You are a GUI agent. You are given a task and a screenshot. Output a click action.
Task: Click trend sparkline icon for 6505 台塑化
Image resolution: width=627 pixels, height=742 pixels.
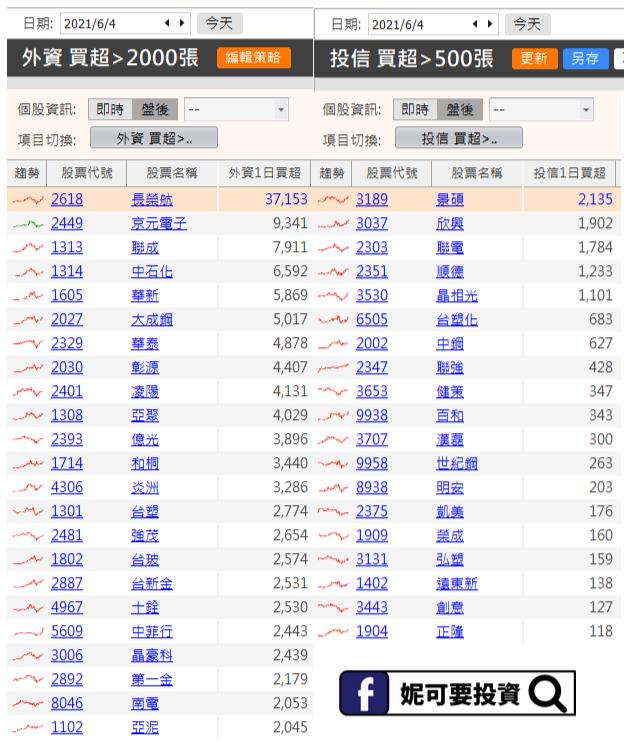point(333,320)
